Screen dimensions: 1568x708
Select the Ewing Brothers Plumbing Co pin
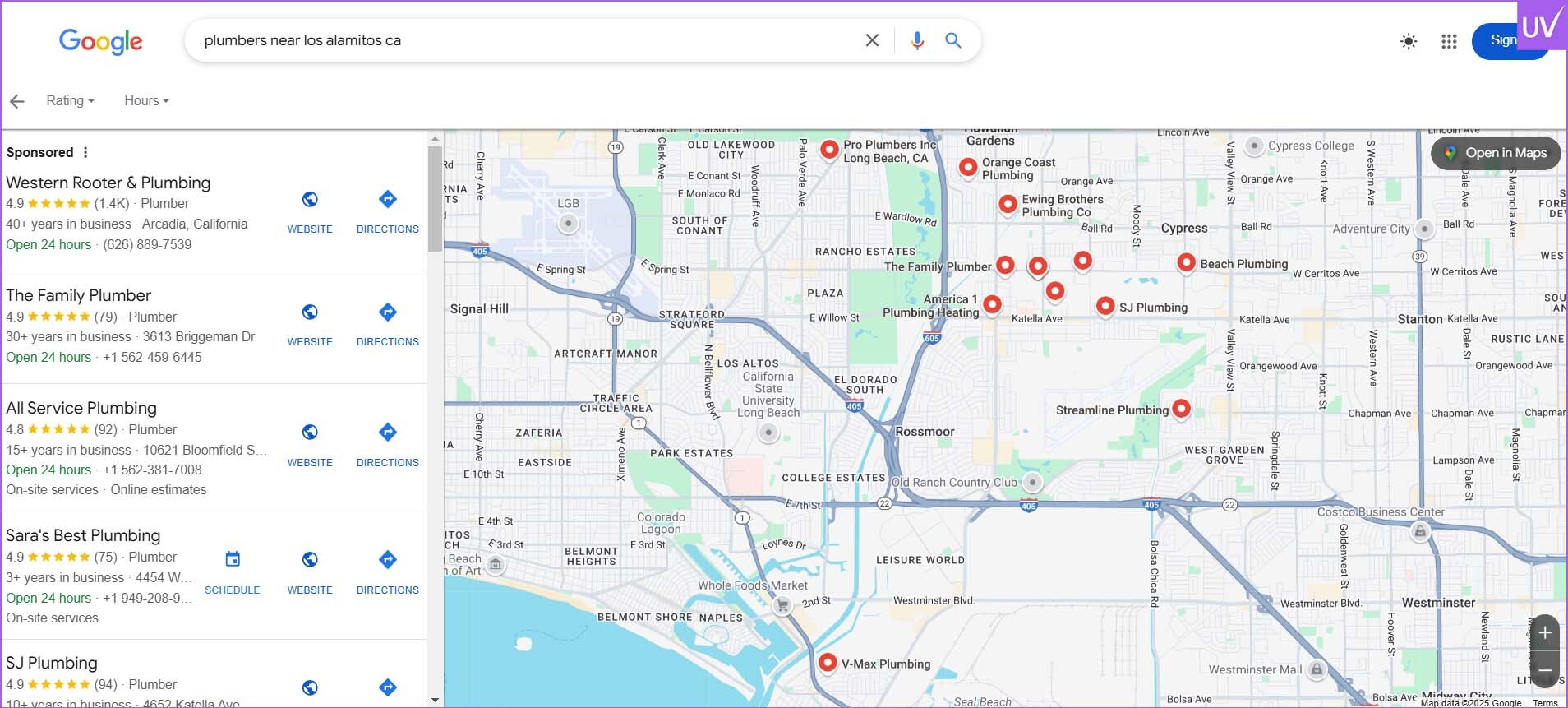coord(1008,204)
